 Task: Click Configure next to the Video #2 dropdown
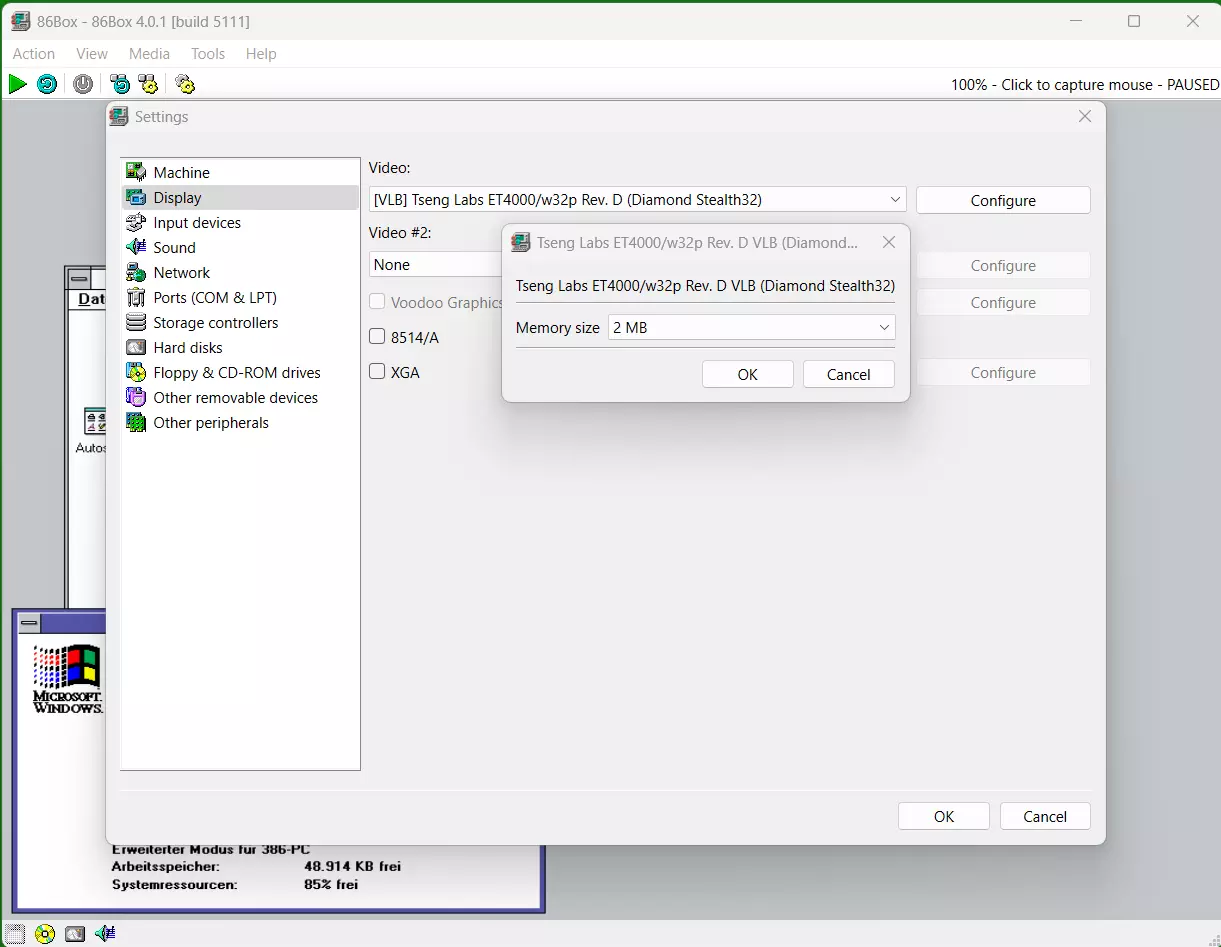(x=1003, y=265)
